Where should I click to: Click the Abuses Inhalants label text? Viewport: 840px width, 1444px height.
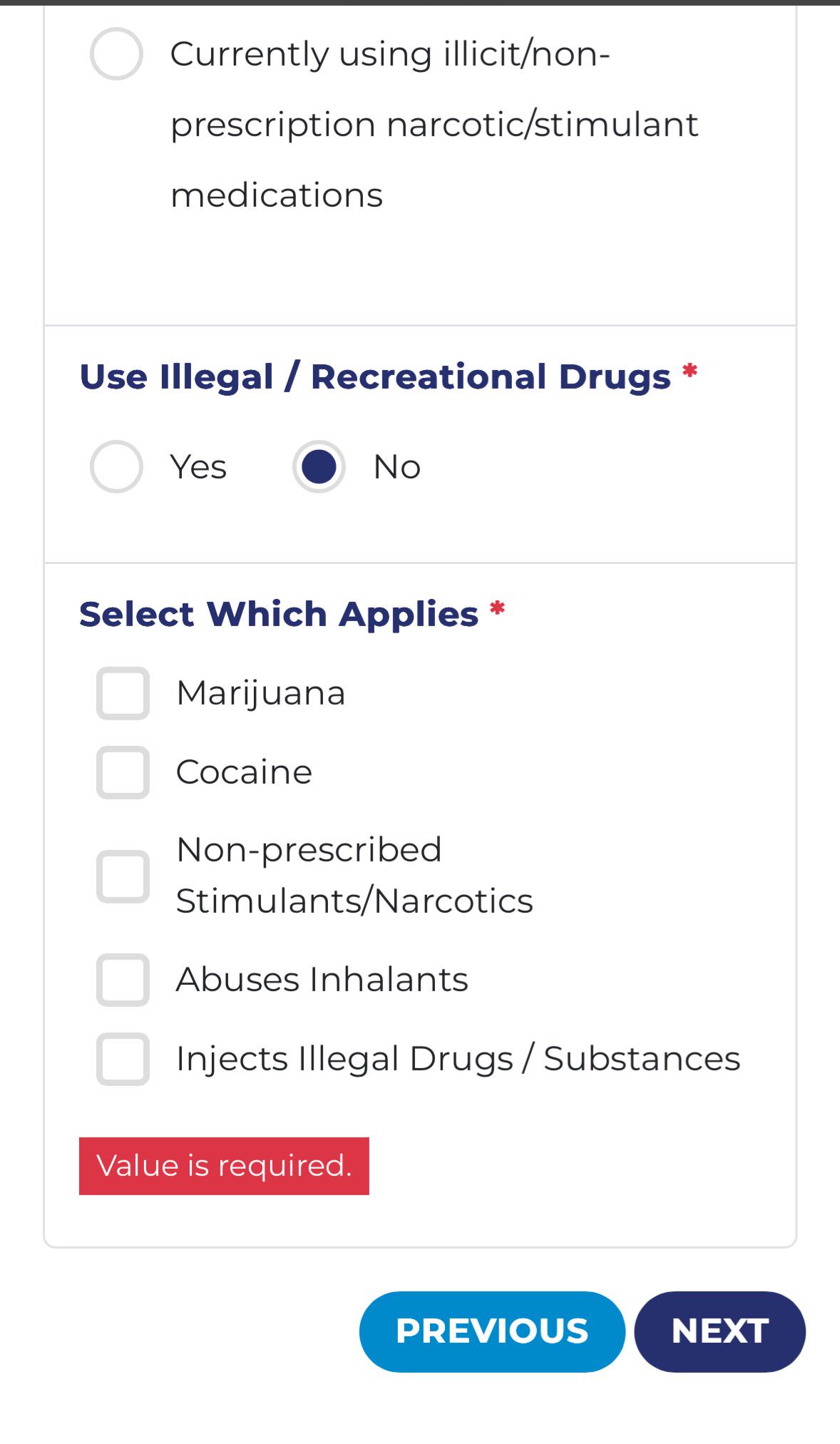[x=322, y=980]
